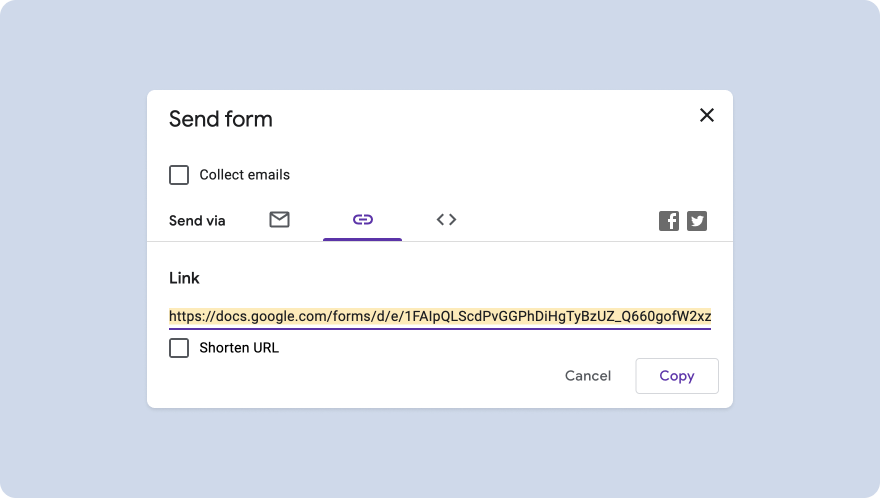This screenshot has width=880, height=498.
Task: Focus the highlighted form link field
Action: point(440,317)
